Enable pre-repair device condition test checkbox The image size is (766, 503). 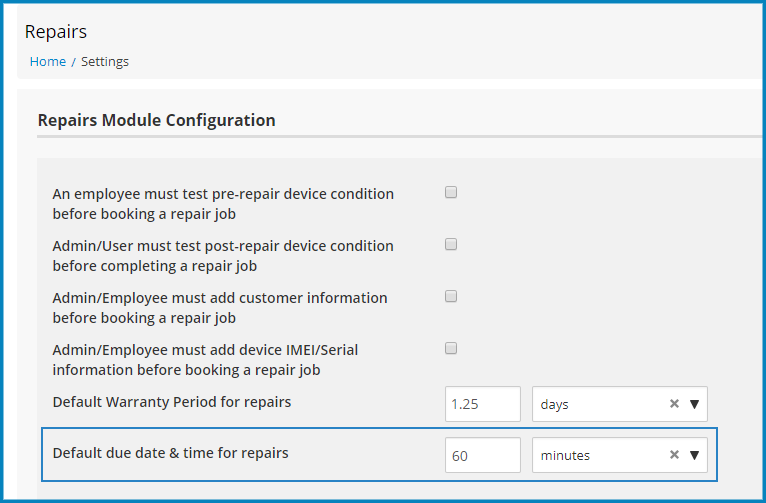point(451,192)
